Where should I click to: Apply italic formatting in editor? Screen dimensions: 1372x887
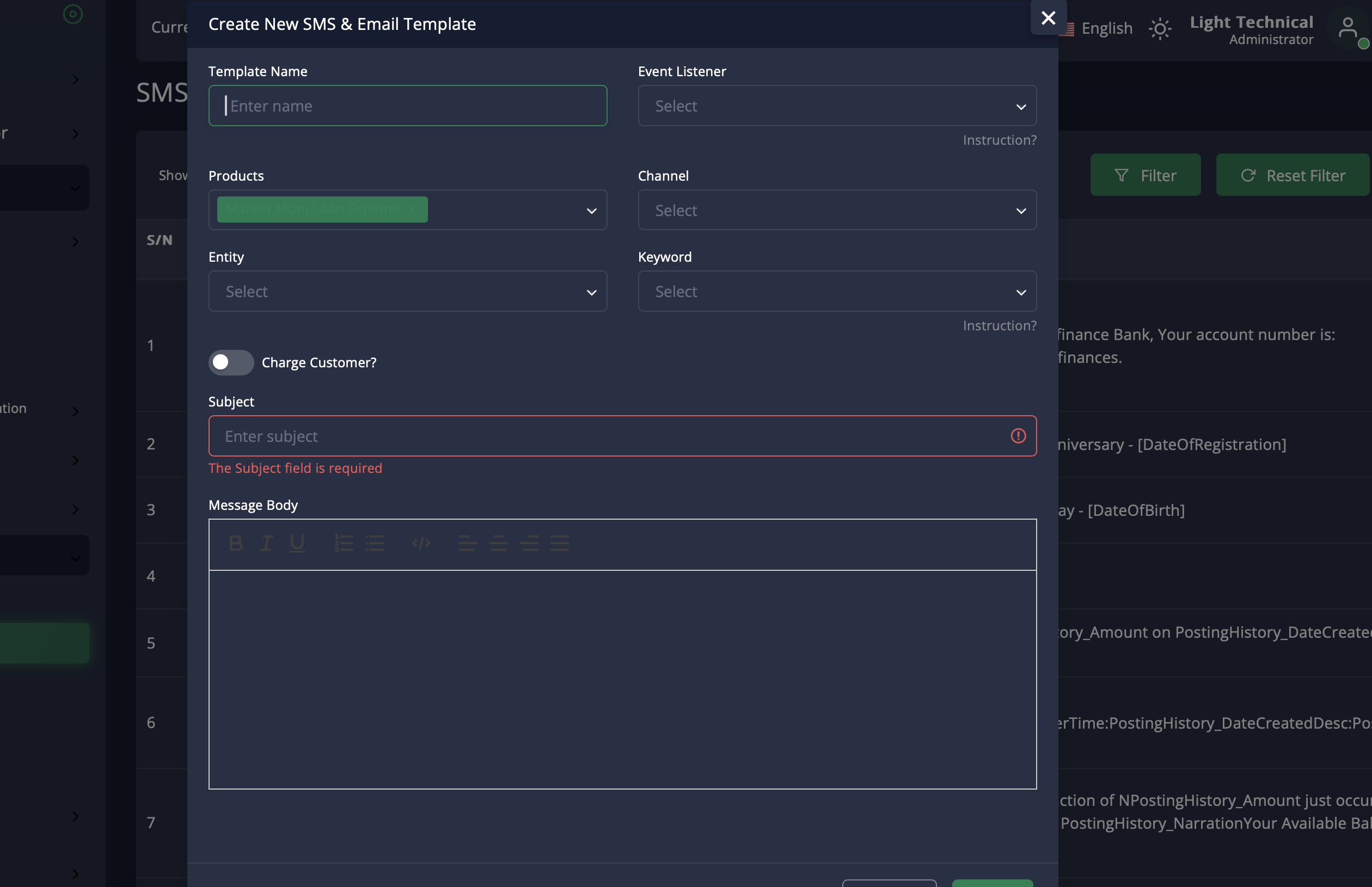click(x=266, y=543)
